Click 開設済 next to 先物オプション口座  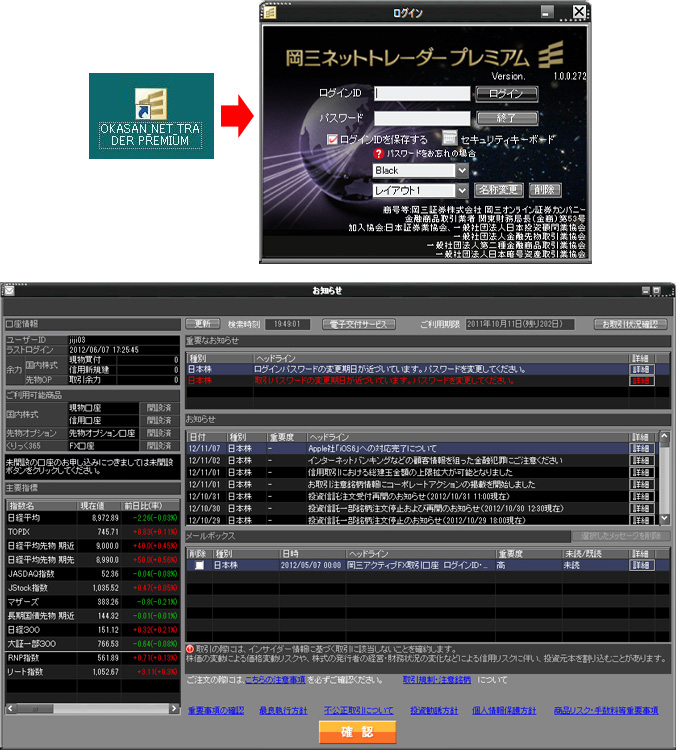point(159,433)
